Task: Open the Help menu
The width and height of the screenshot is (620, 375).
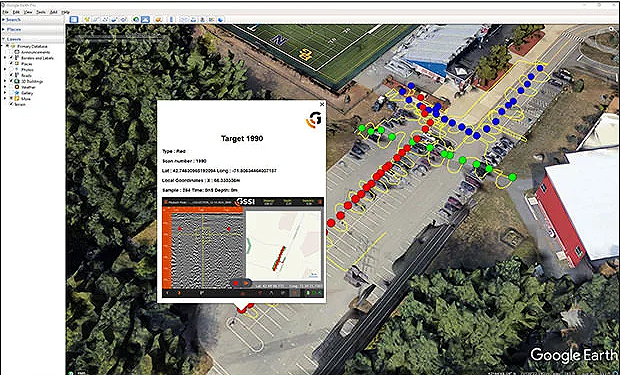Action: 65,12
